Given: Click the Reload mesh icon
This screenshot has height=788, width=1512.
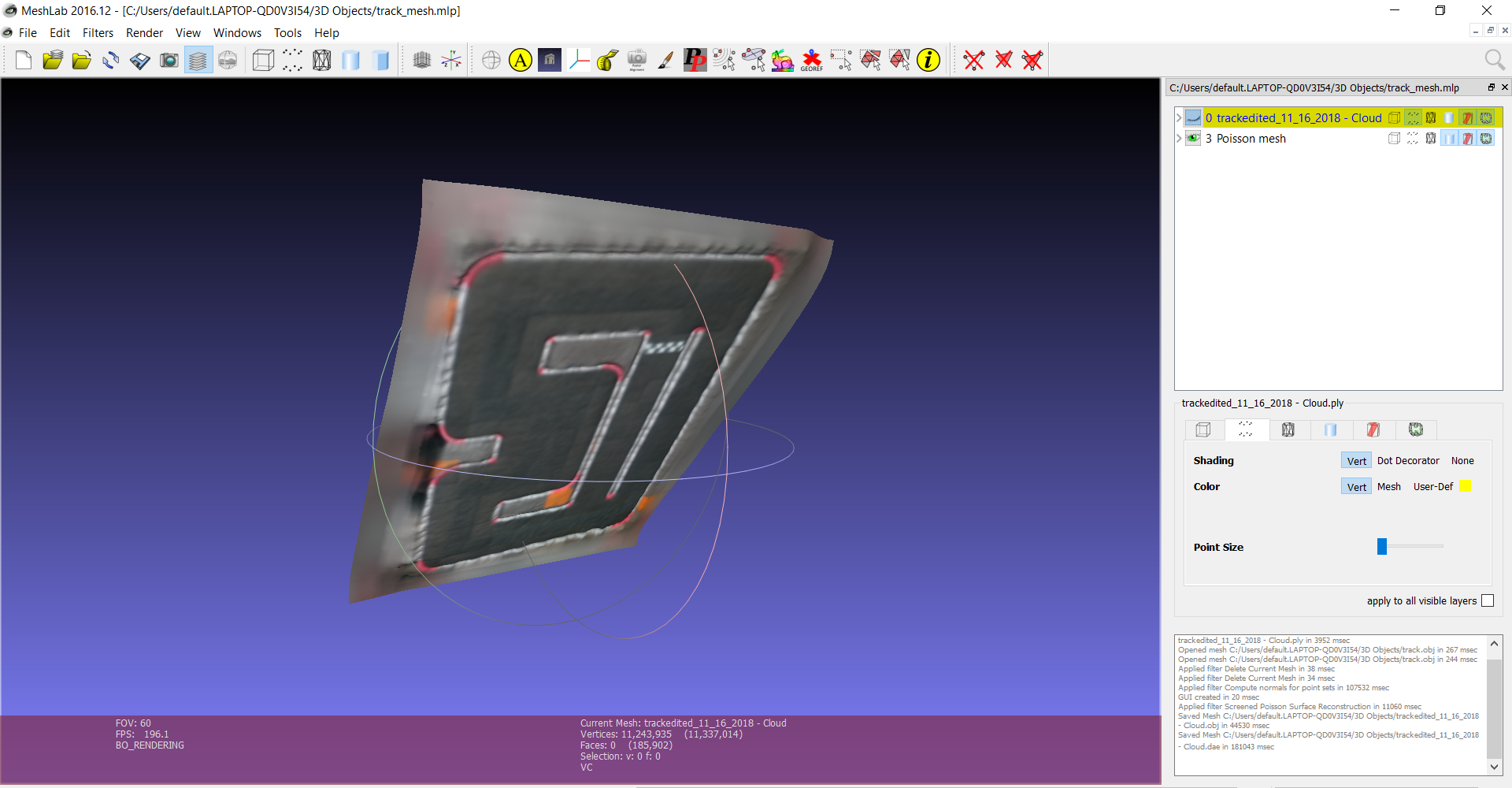Looking at the screenshot, I should 110,61.
